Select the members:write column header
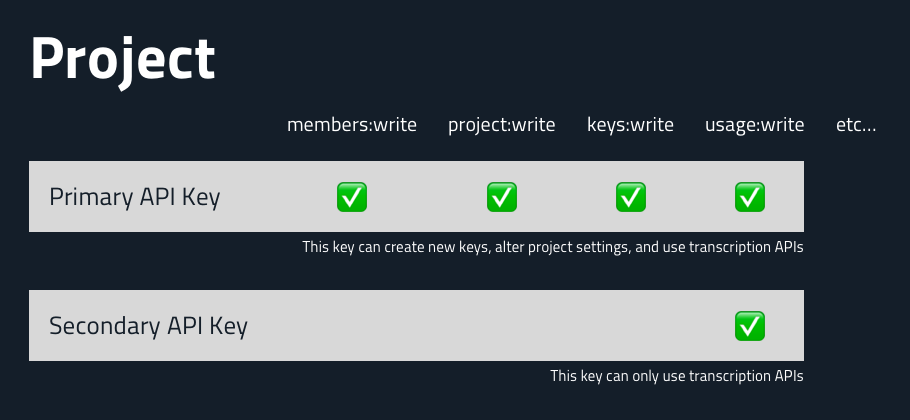This screenshot has width=910, height=420. [351, 125]
